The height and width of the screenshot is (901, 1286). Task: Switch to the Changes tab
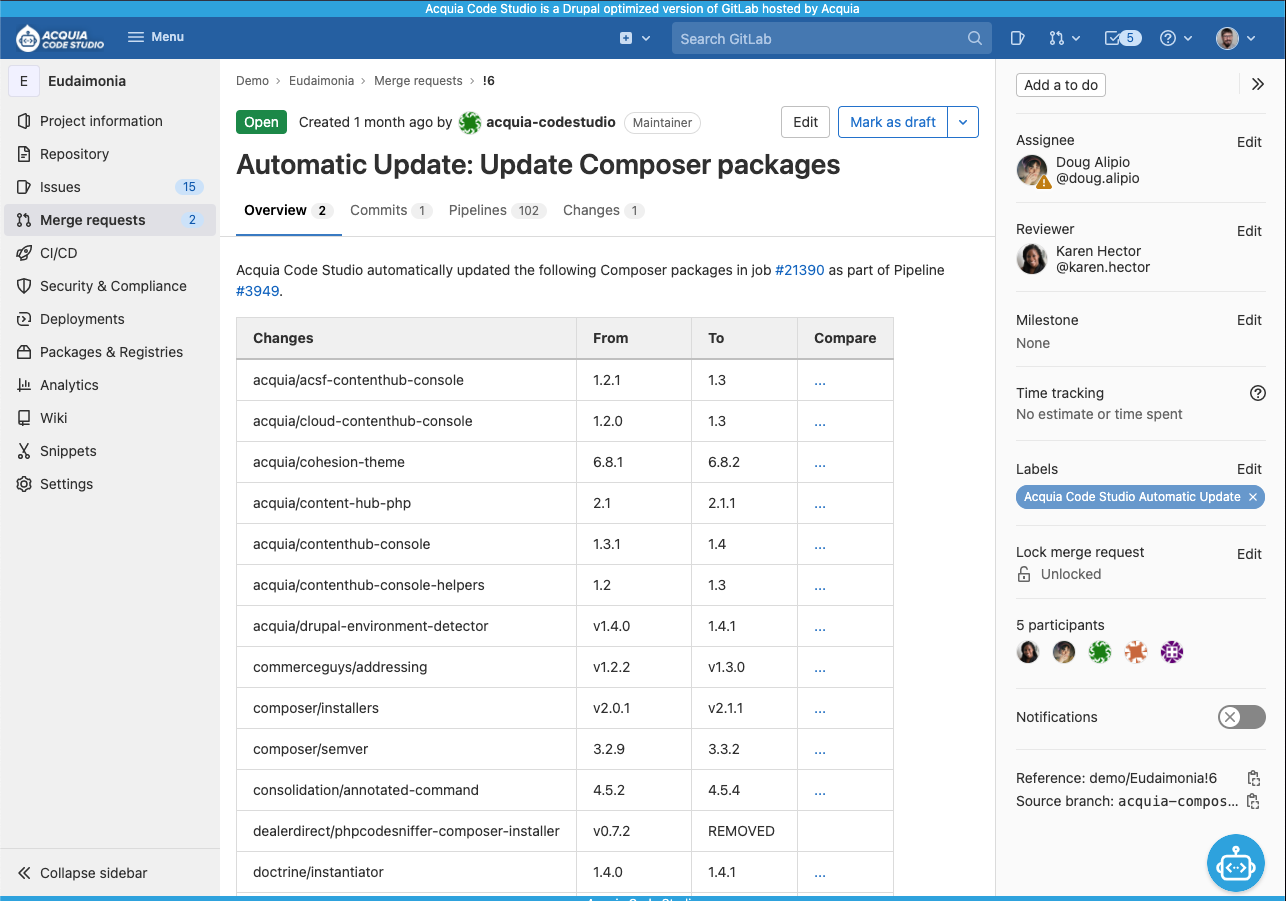(603, 211)
